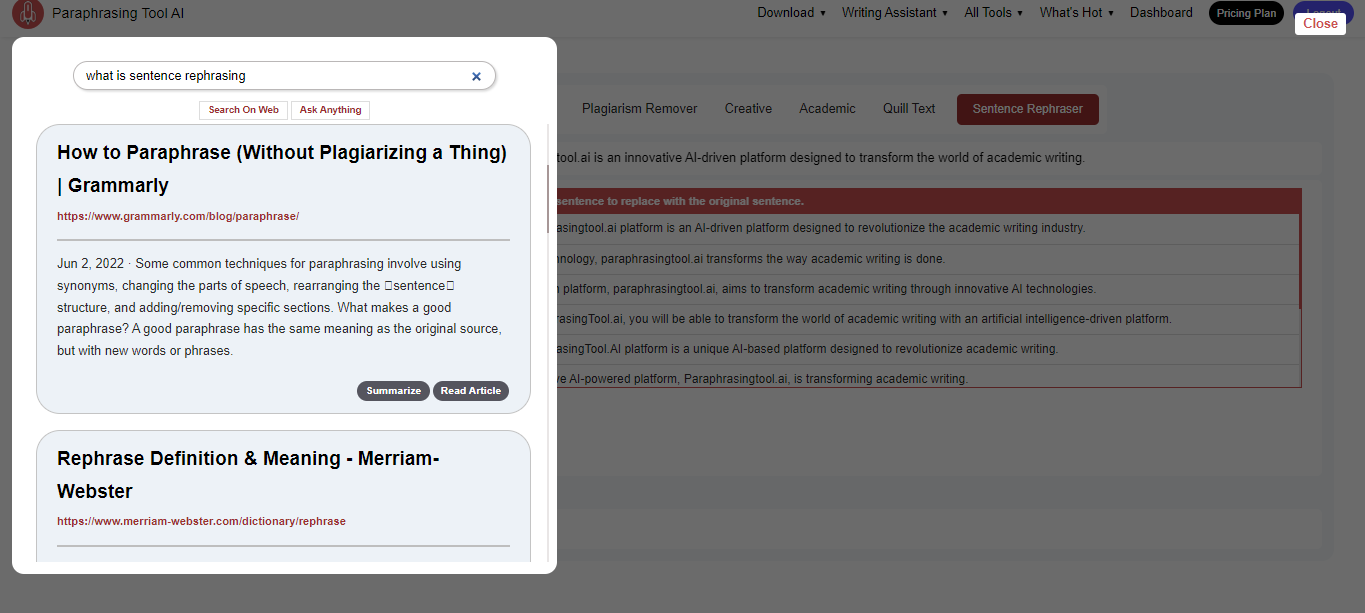Viewport: 1365px width, 613px height.
Task: Click the Ask Anything button
Action: point(330,110)
